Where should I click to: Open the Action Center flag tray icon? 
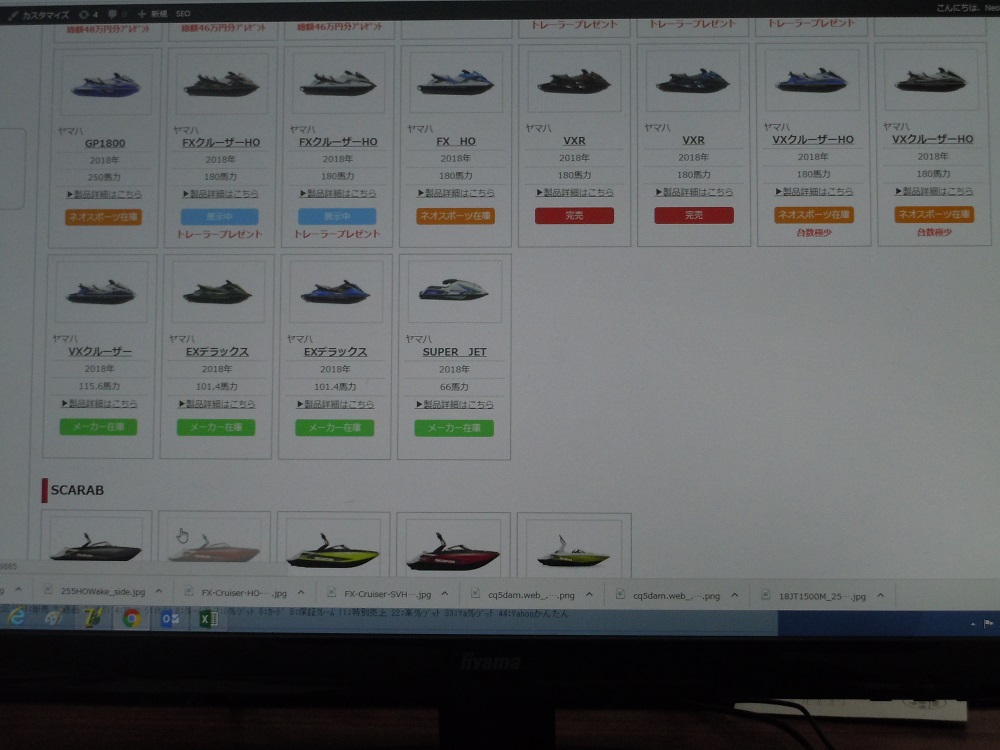(x=989, y=624)
